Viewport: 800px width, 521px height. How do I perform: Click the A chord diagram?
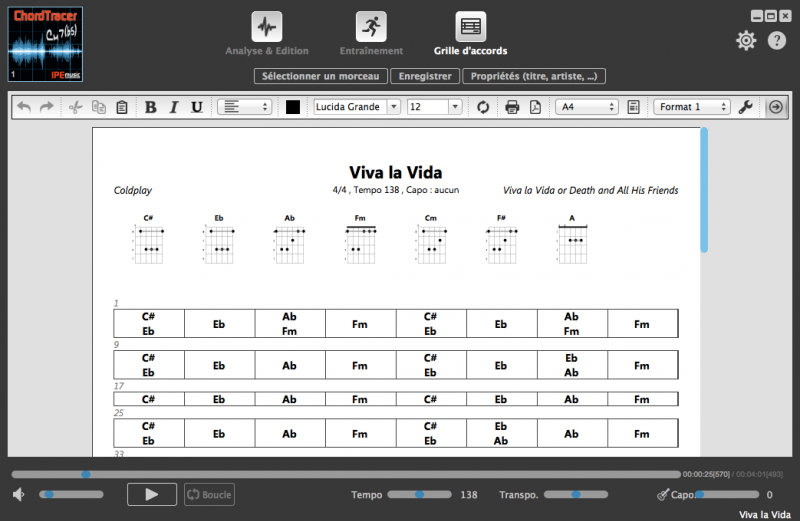point(572,239)
